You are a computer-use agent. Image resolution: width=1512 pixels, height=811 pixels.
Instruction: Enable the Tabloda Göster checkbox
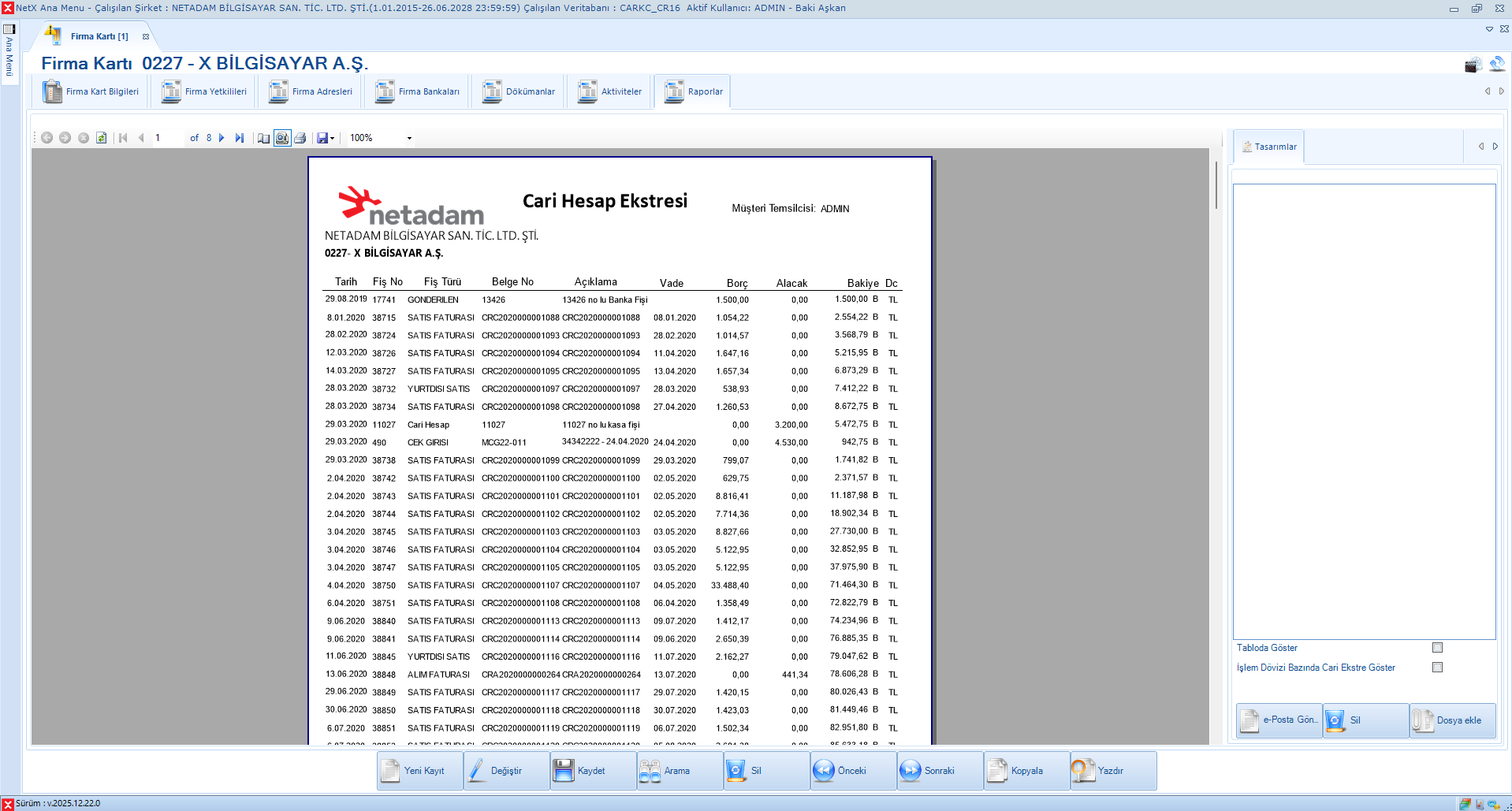click(x=1438, y=647)
